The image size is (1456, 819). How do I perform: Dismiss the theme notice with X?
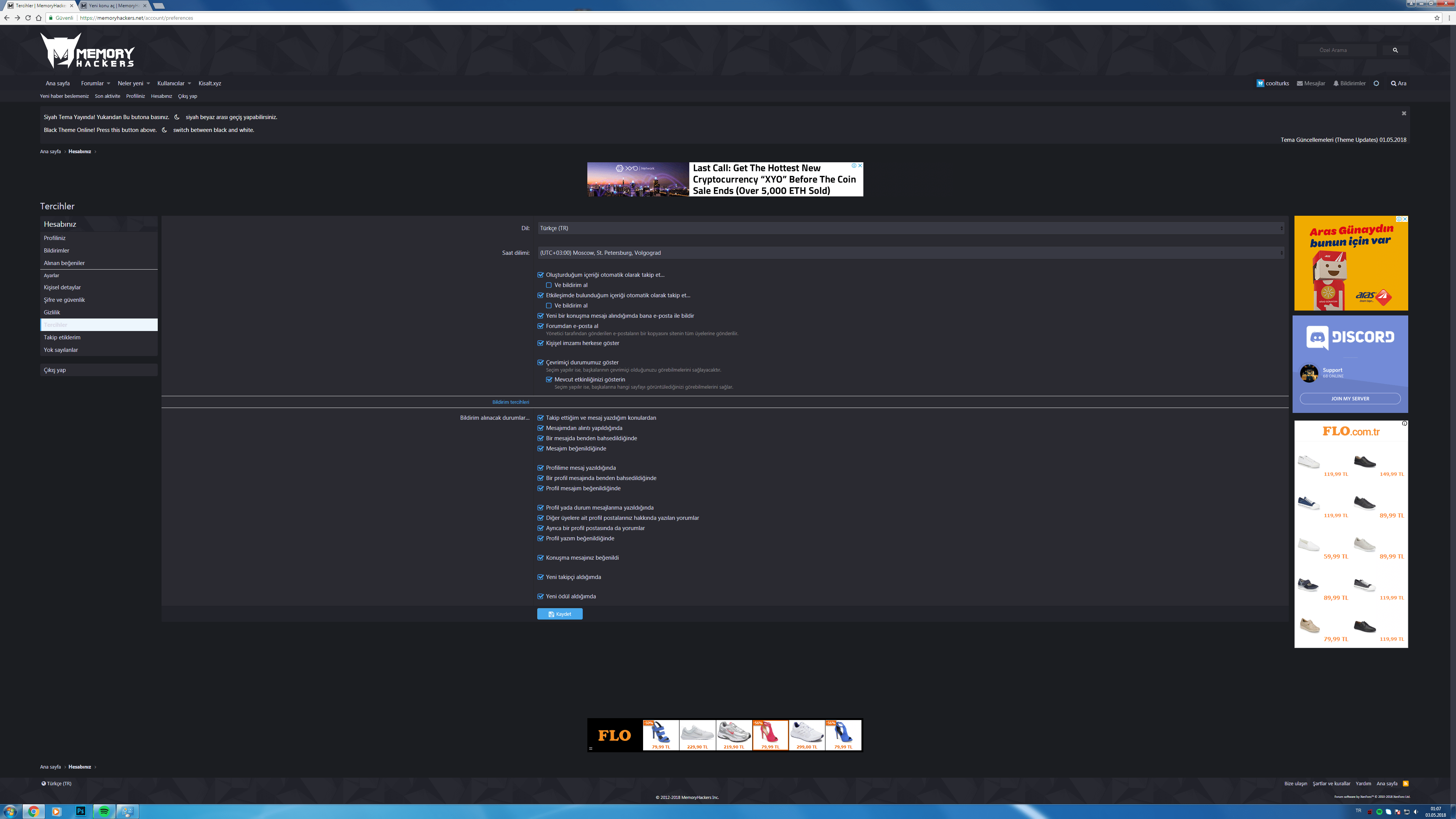coord(1403,114)
